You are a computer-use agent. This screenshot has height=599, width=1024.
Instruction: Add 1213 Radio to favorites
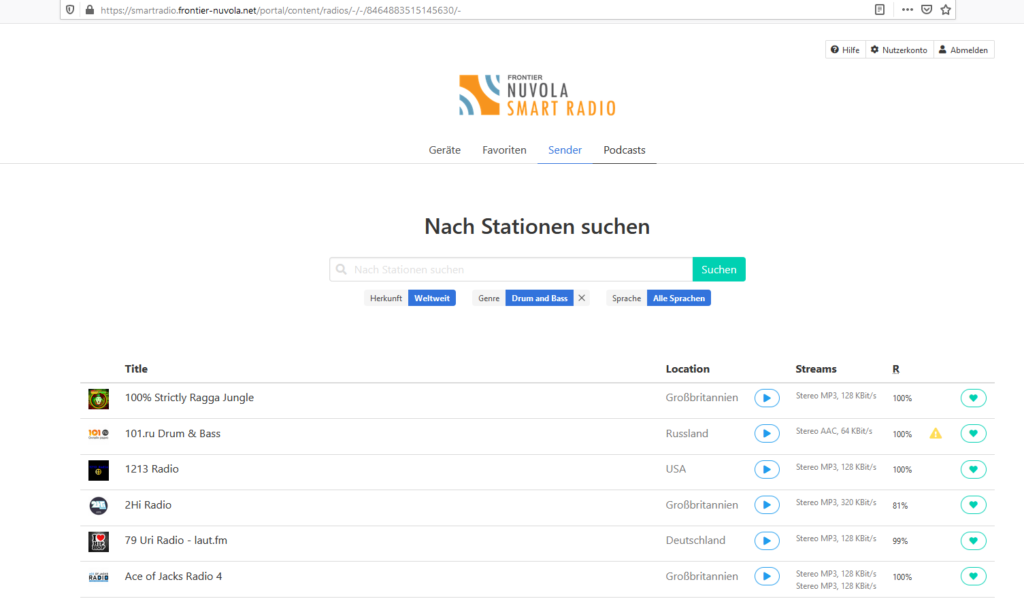[x=973, y=469]
